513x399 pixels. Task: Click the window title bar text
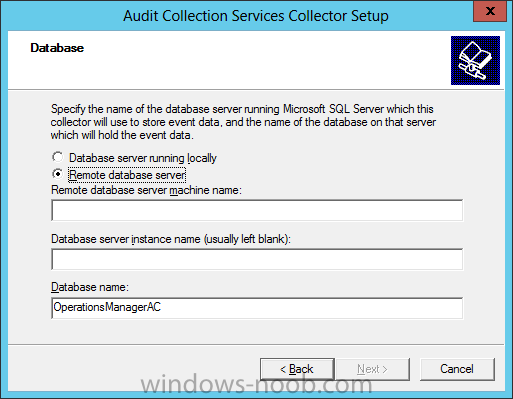(x=256, y=16)
